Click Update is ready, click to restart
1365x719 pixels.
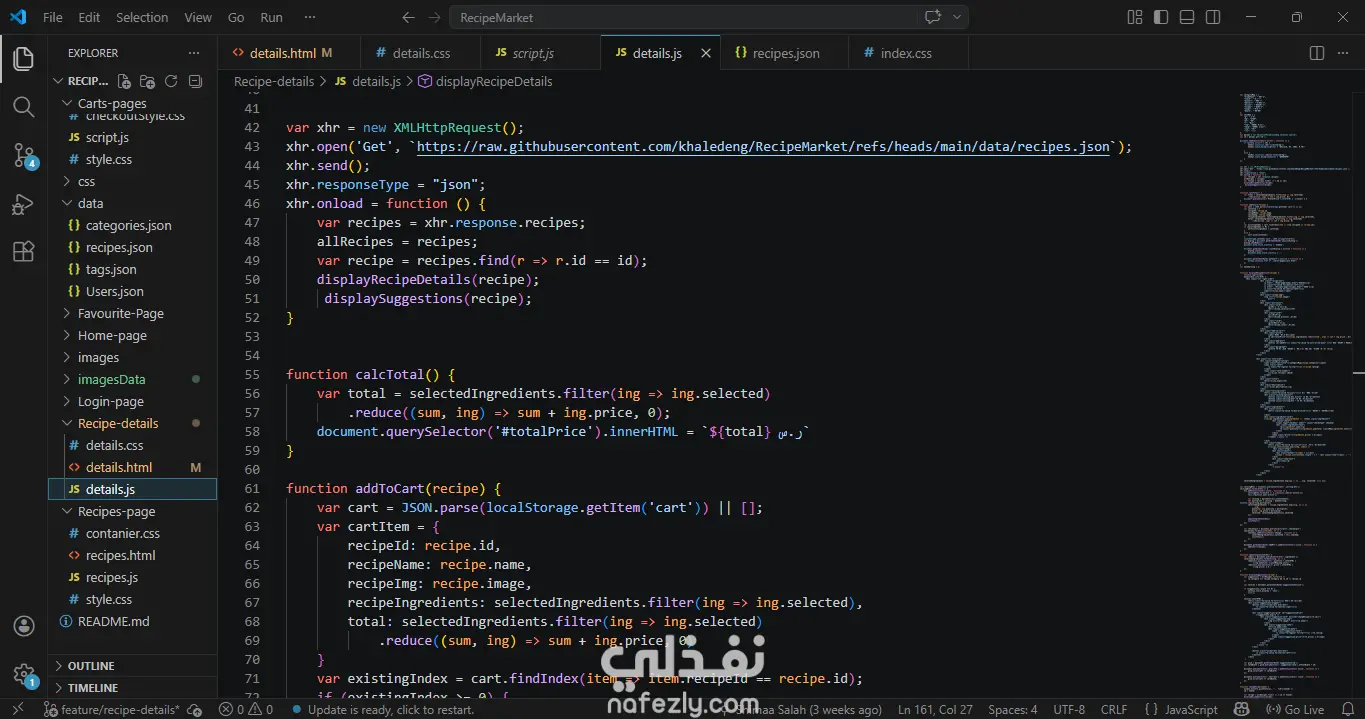tap(383, 709)
